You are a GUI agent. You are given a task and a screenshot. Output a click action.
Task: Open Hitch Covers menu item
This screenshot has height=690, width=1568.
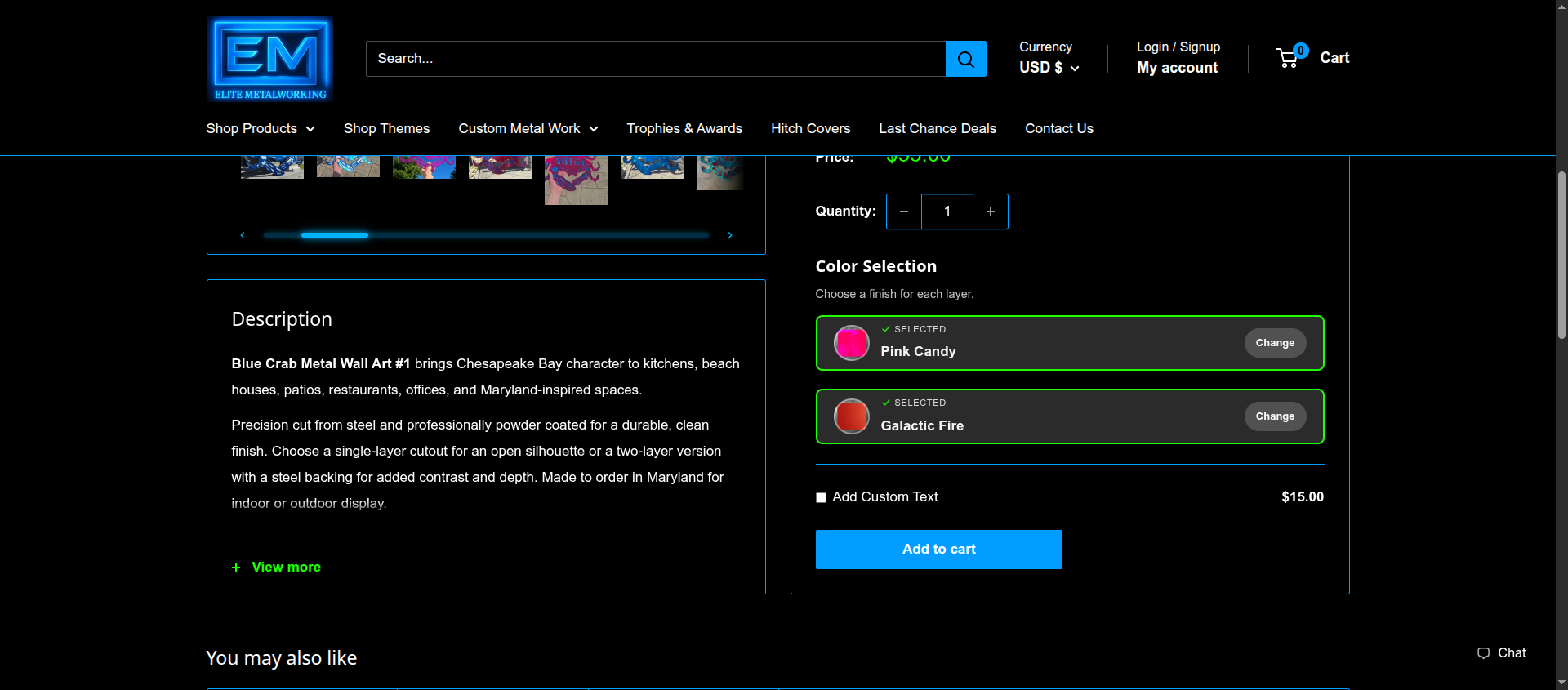810,129
